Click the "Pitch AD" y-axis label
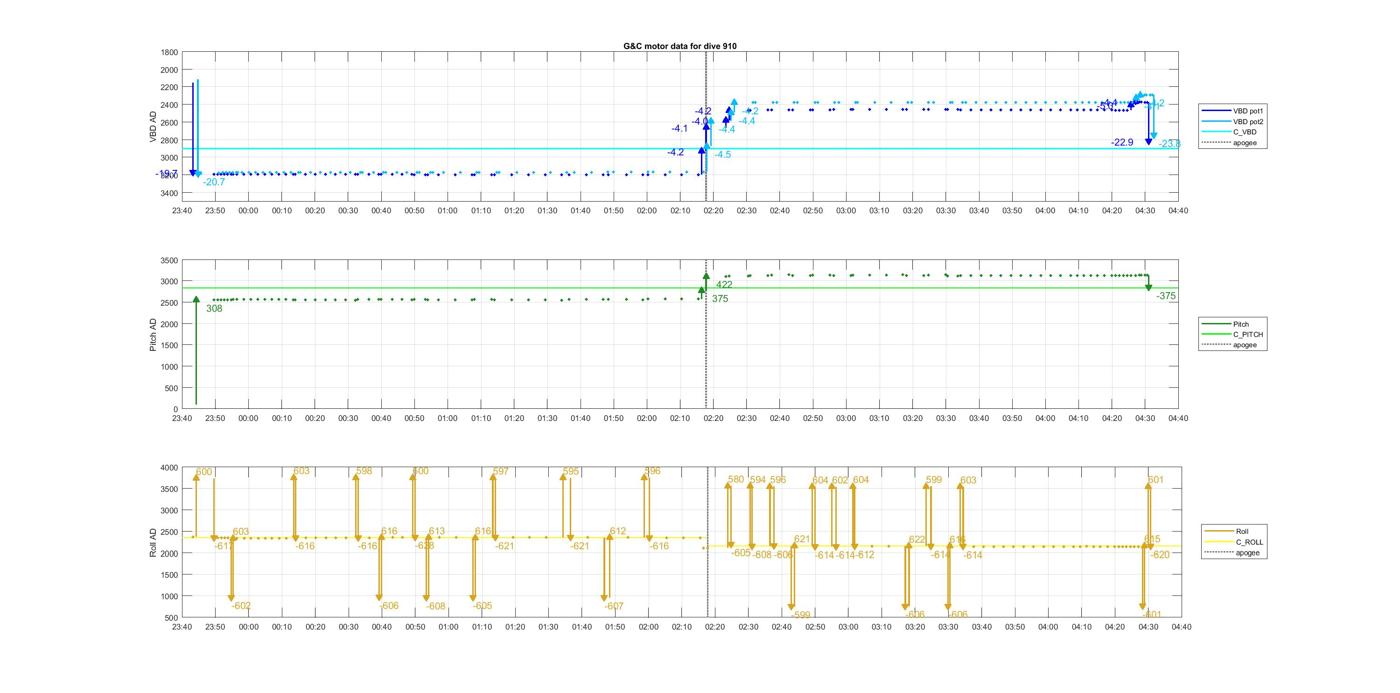This screenshot has width=1400, height=693. coord(154,334)
